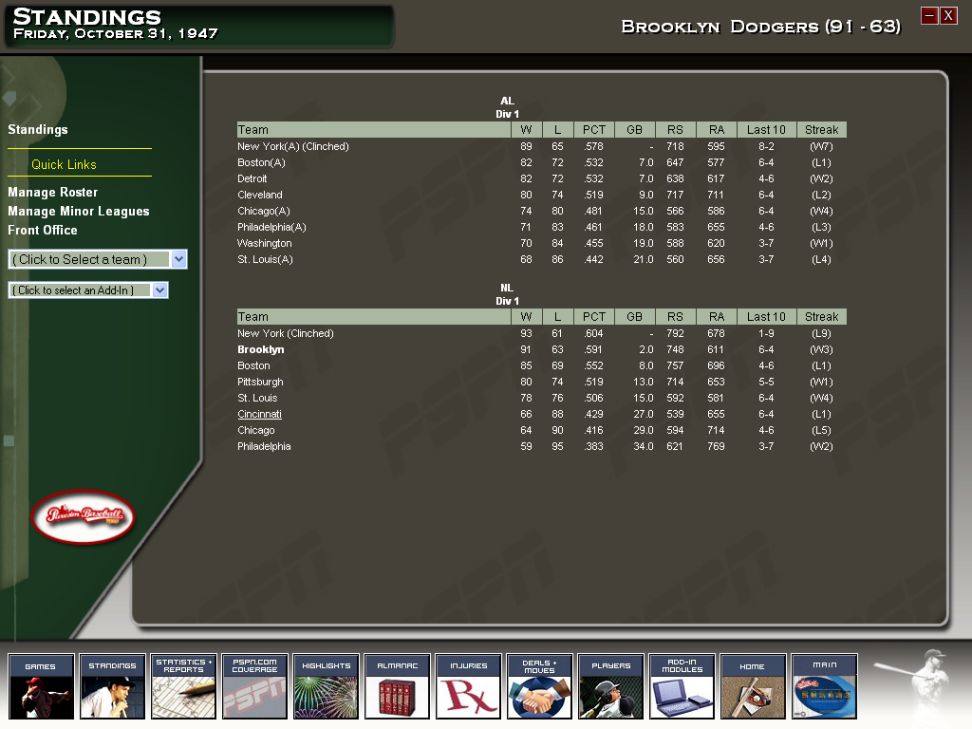This screenshot has width=972, height=729.
Task: Open Deals and Moves handshake icon
Action: (x=539, y=686)
